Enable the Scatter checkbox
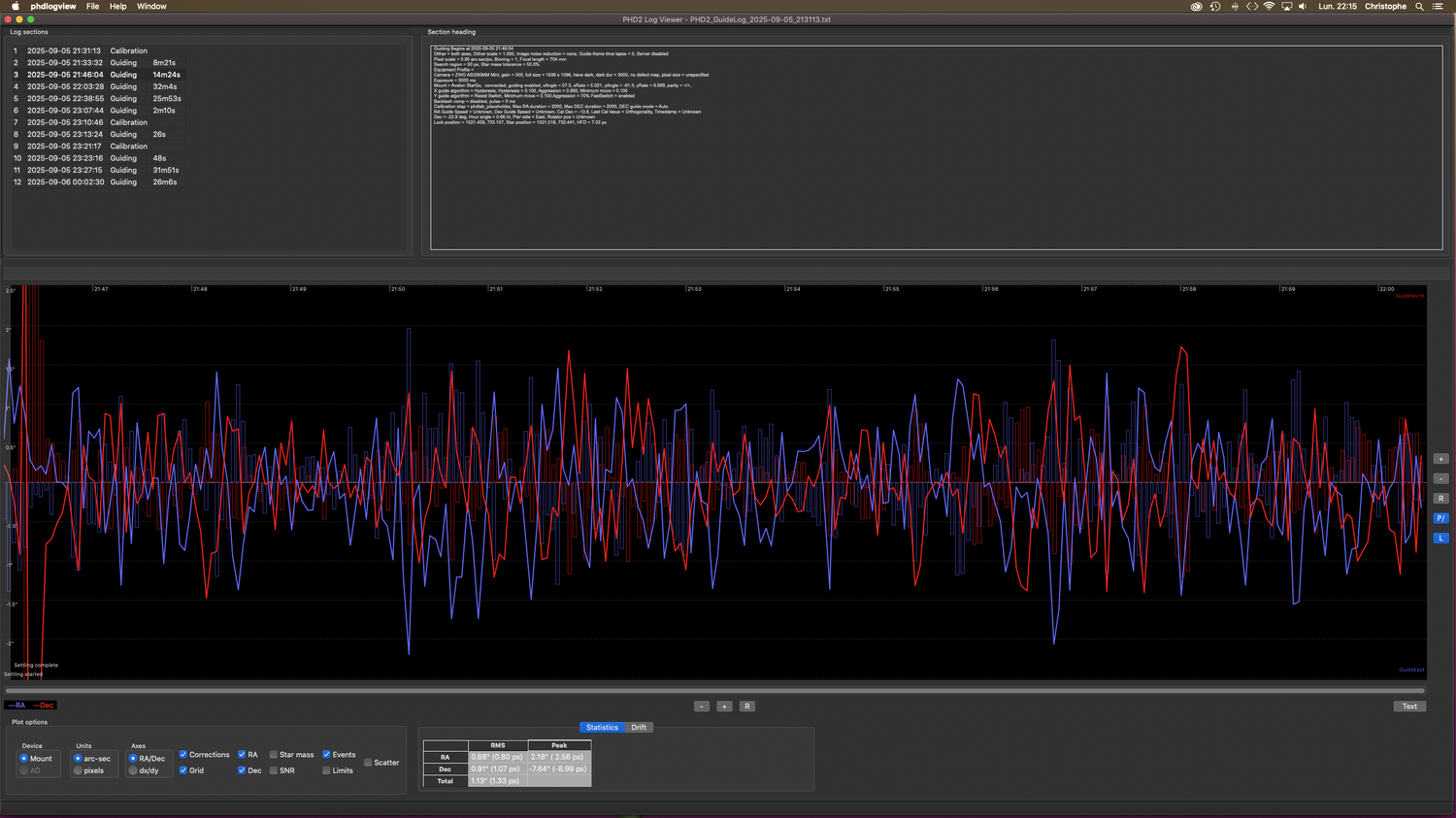Image resolution: width=1456 pixels, height=818 pixels. [368, 763]
